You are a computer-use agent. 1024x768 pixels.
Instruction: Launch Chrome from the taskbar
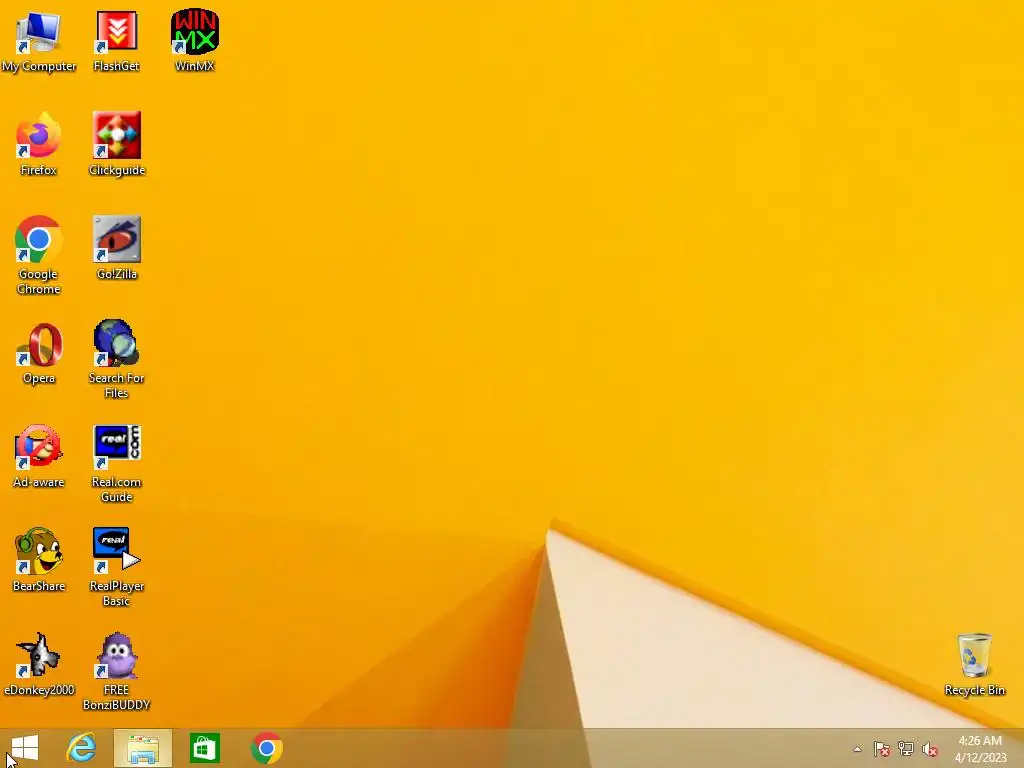coord(266,748)
